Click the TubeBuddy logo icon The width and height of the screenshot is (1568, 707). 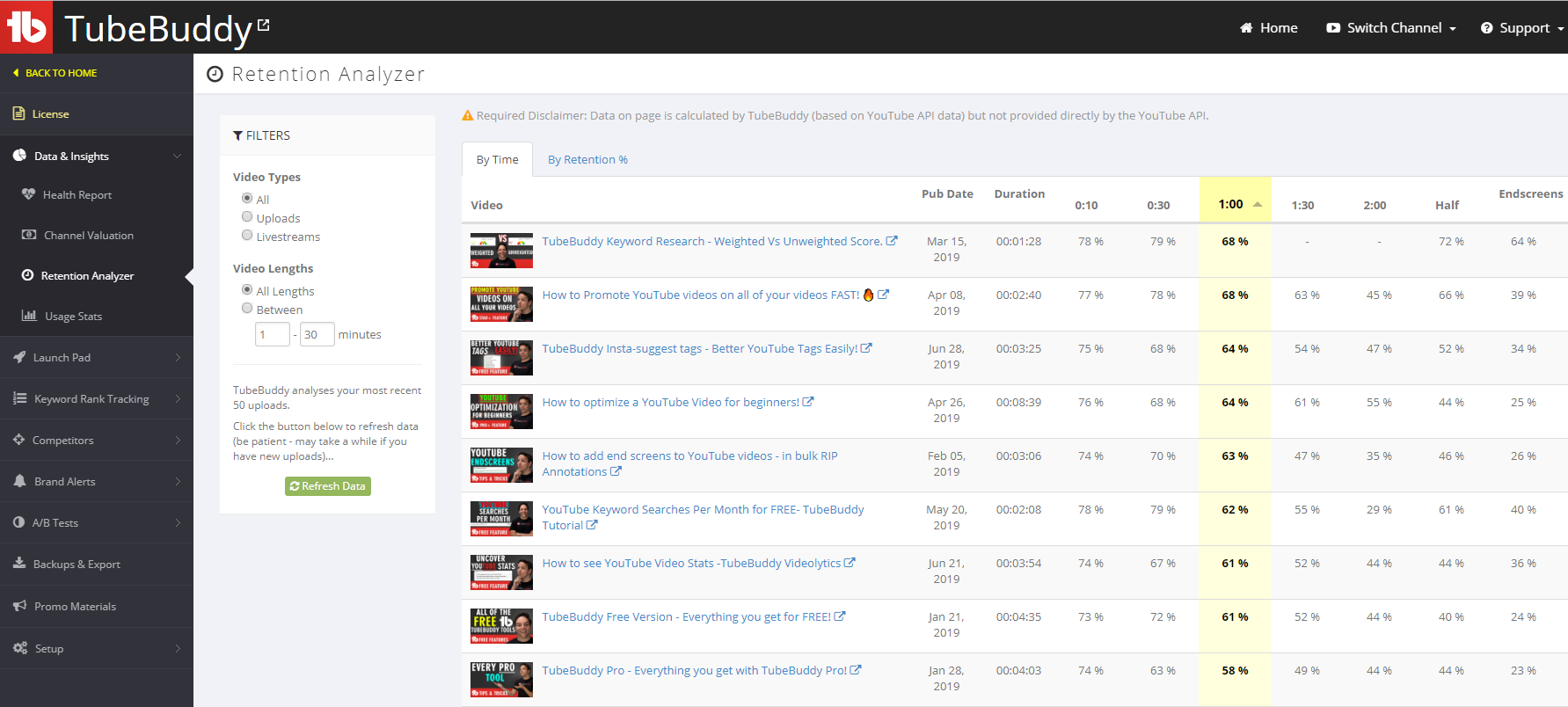pos(26,27)
